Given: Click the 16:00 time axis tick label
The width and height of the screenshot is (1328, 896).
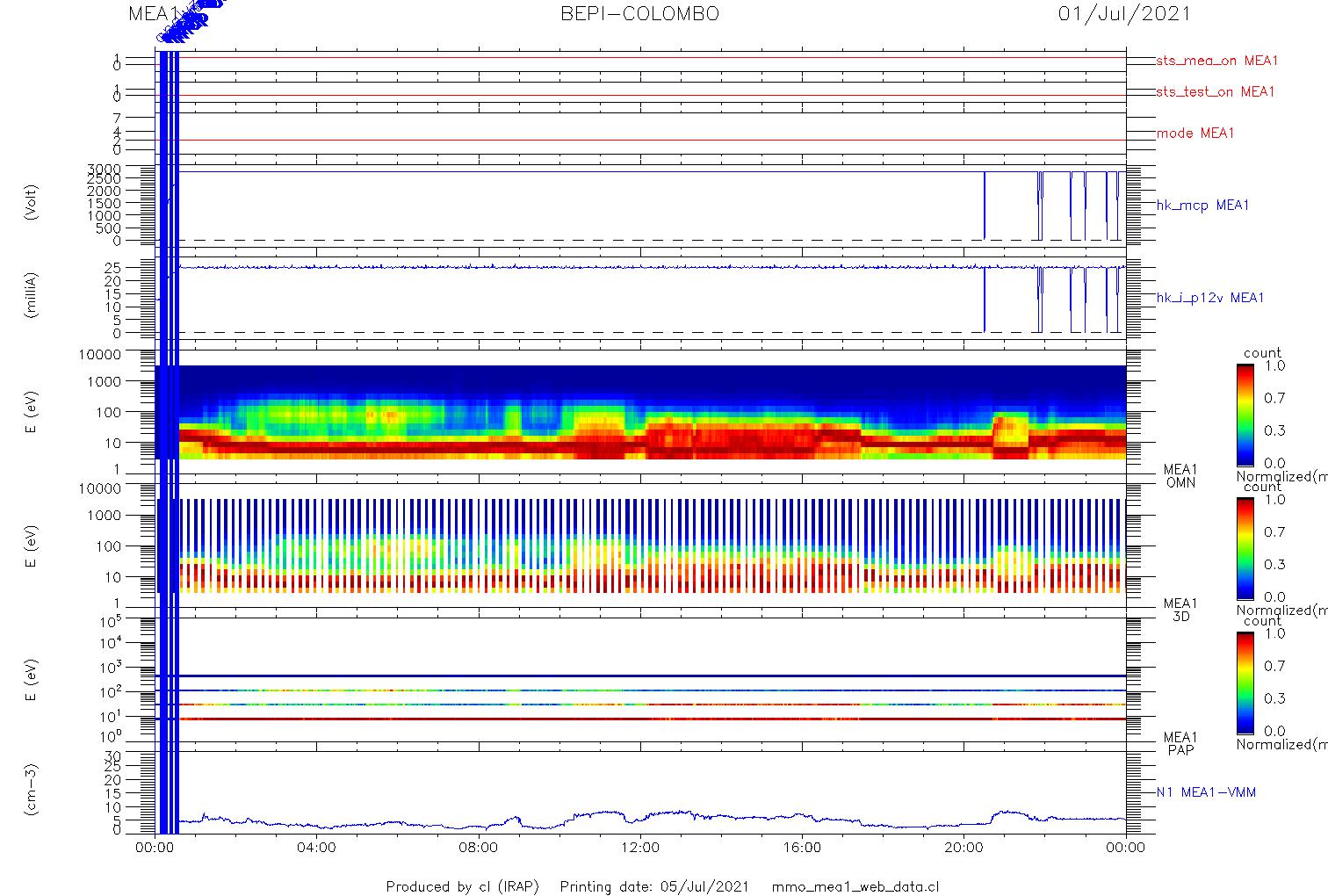Looking at the screenshot, I should coord(802,848).
